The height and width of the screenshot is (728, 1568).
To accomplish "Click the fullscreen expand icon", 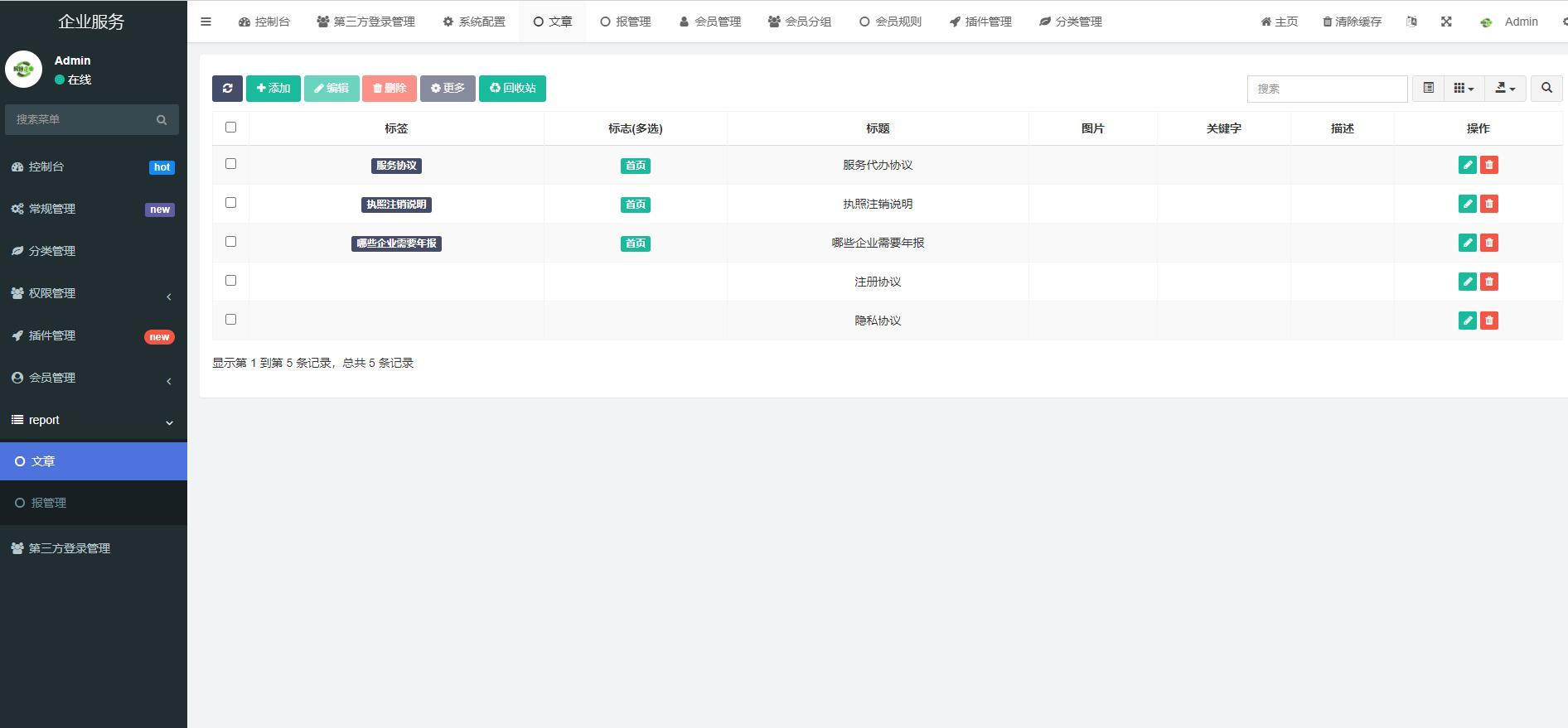I will pyautogui.click(x=1446, y=22).
